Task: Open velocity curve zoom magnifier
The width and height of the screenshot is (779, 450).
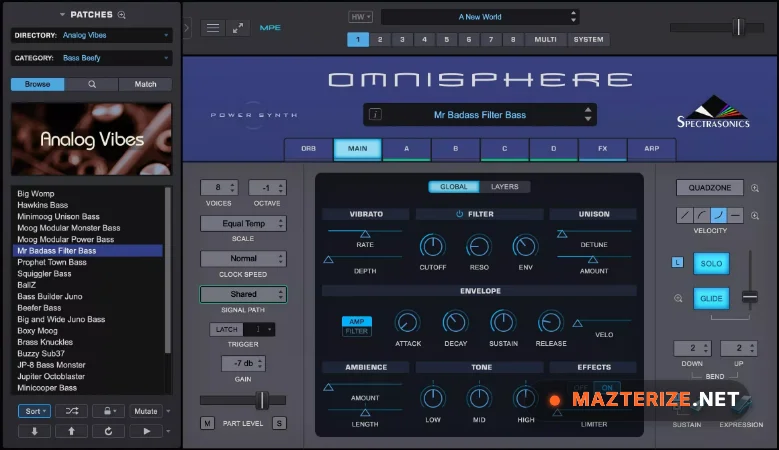Action: [x=755, y=216]
